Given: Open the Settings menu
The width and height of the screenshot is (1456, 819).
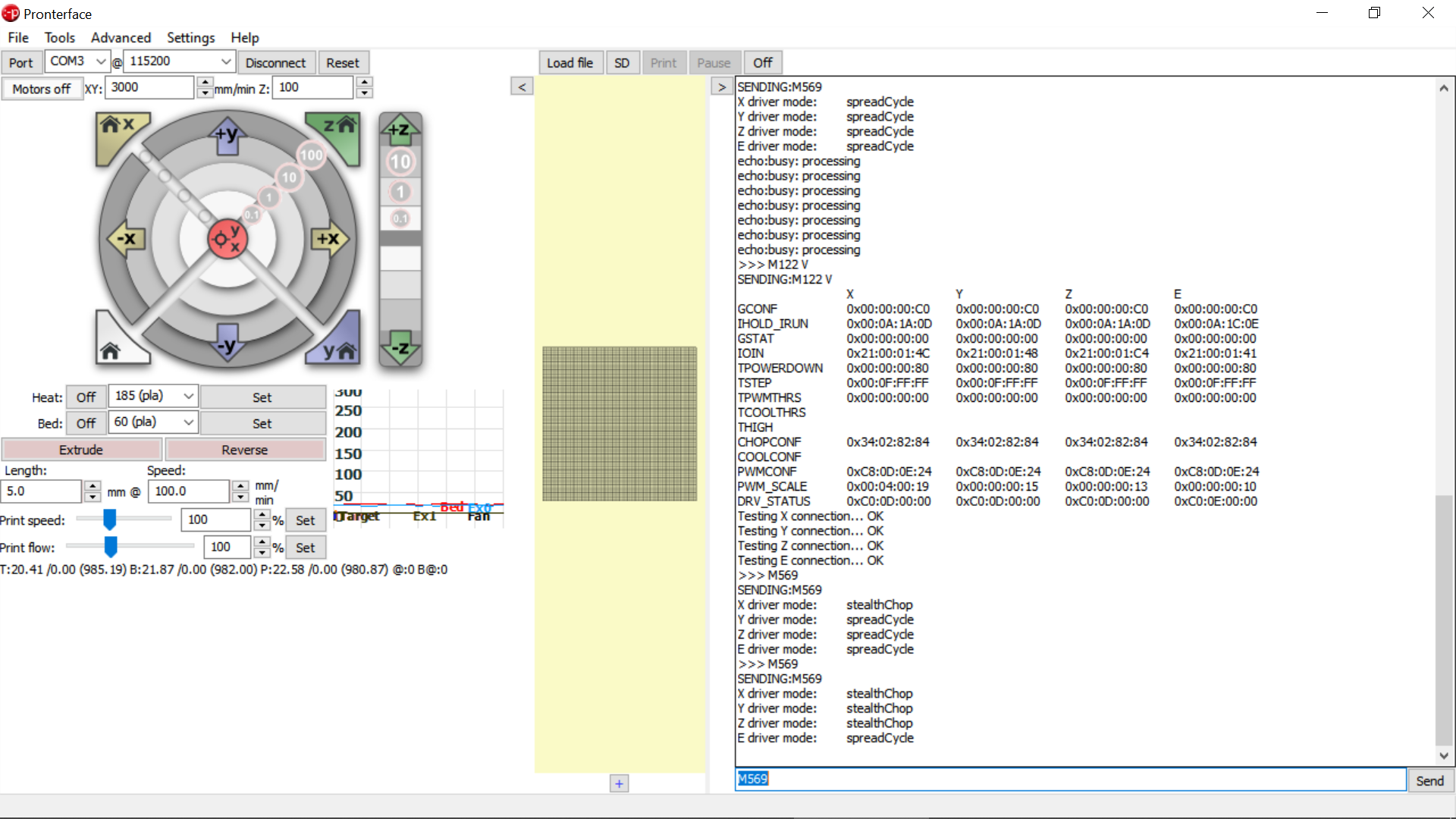Looking at the screenshot, I should [x=190, y=37].
